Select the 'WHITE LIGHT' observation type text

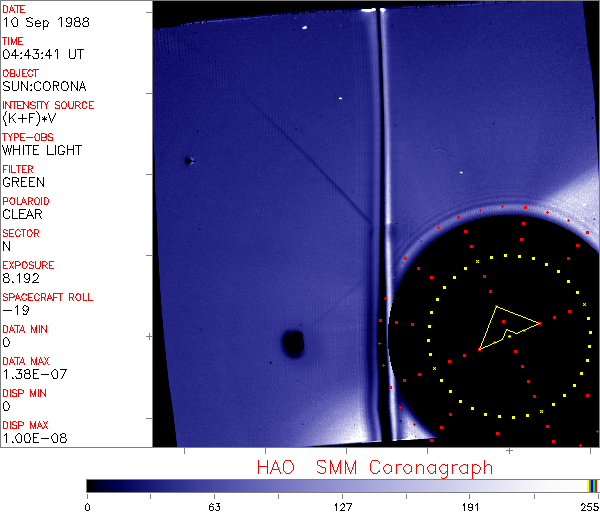coord(42,150)
